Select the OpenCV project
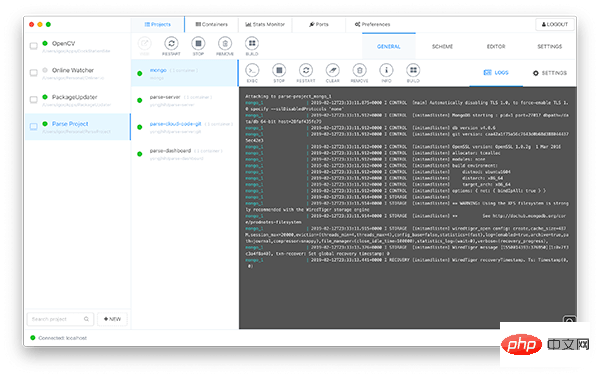Screen dimensions: 600x377 pyautogui.click(x=78, y=46)
